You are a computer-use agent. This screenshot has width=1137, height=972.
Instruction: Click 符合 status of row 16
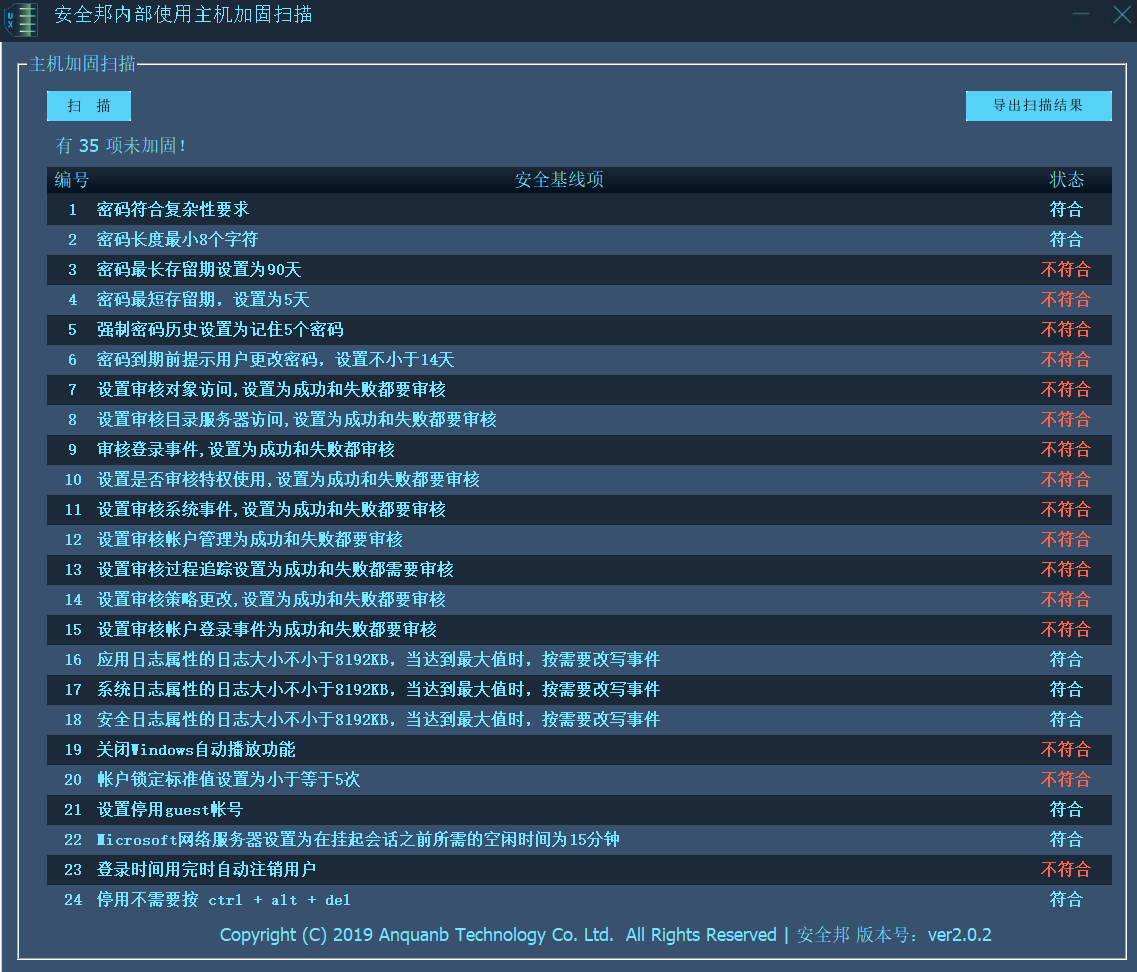point(1067,659)
